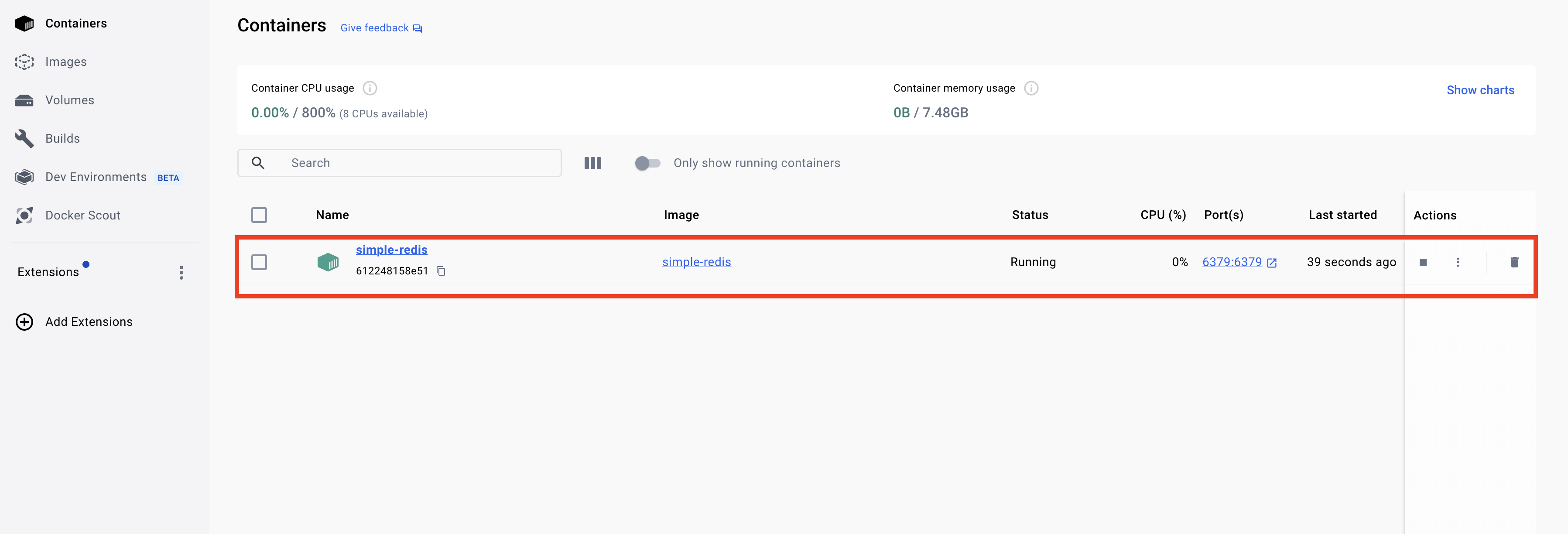Screen dimensions: 1568x534
Task: Copy the container ID 612248158e51
Action: pyautogui.click(x=442, y=271)
